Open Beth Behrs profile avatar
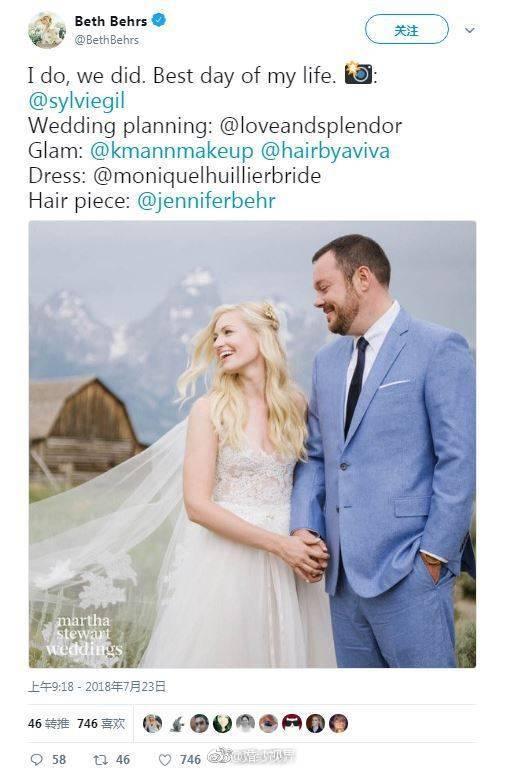The height and width of the screenshot is (771, 506). click(47, 30)
